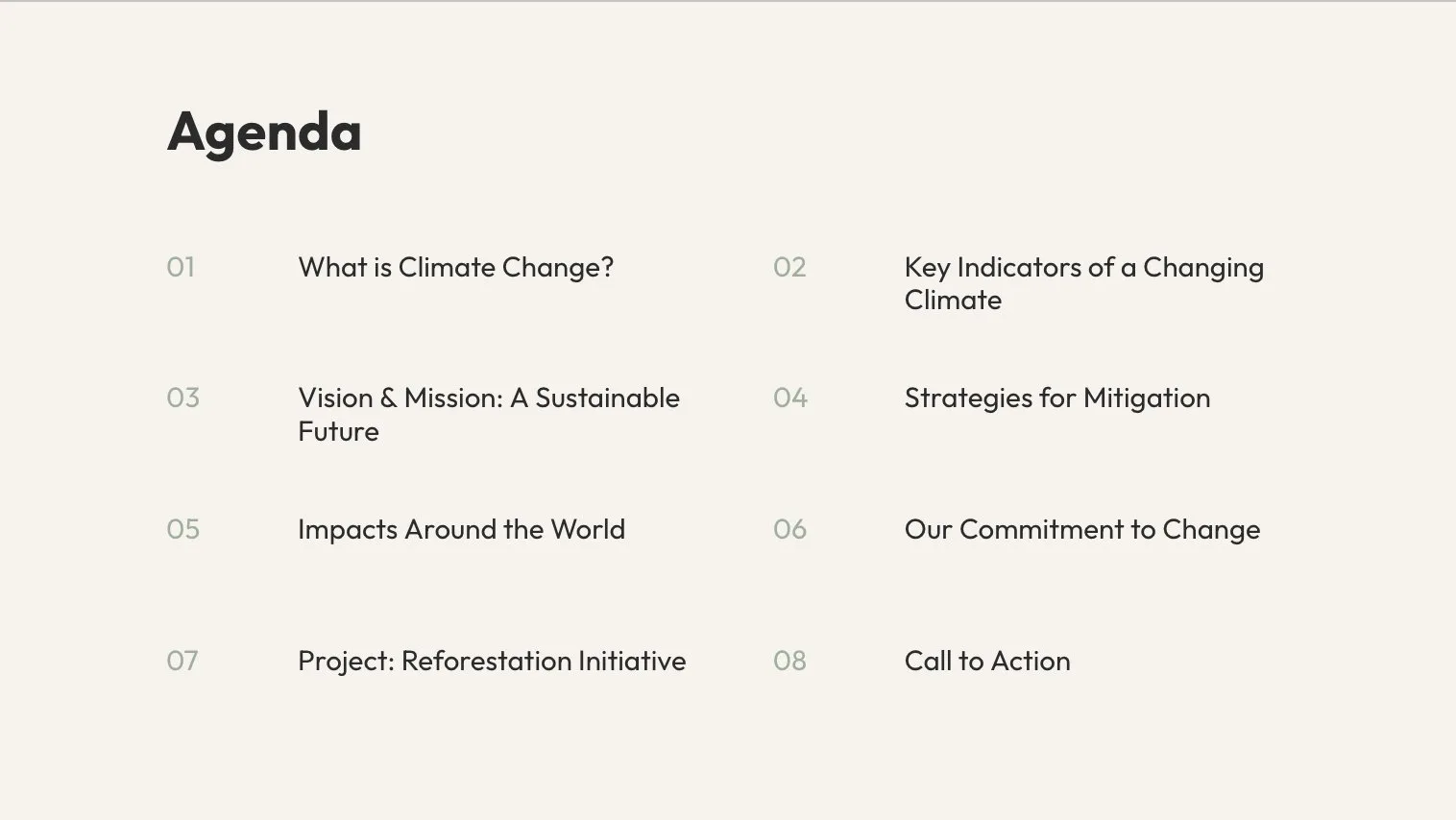
Task: Click agenda number 01
Action: (181, 267)
